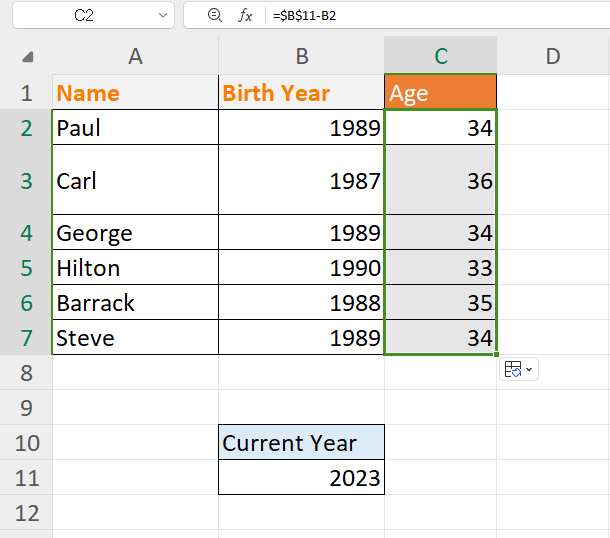610x538 pixels.
Task: Click Hilton's birth year 1990
Action: [x=301, y=267]
